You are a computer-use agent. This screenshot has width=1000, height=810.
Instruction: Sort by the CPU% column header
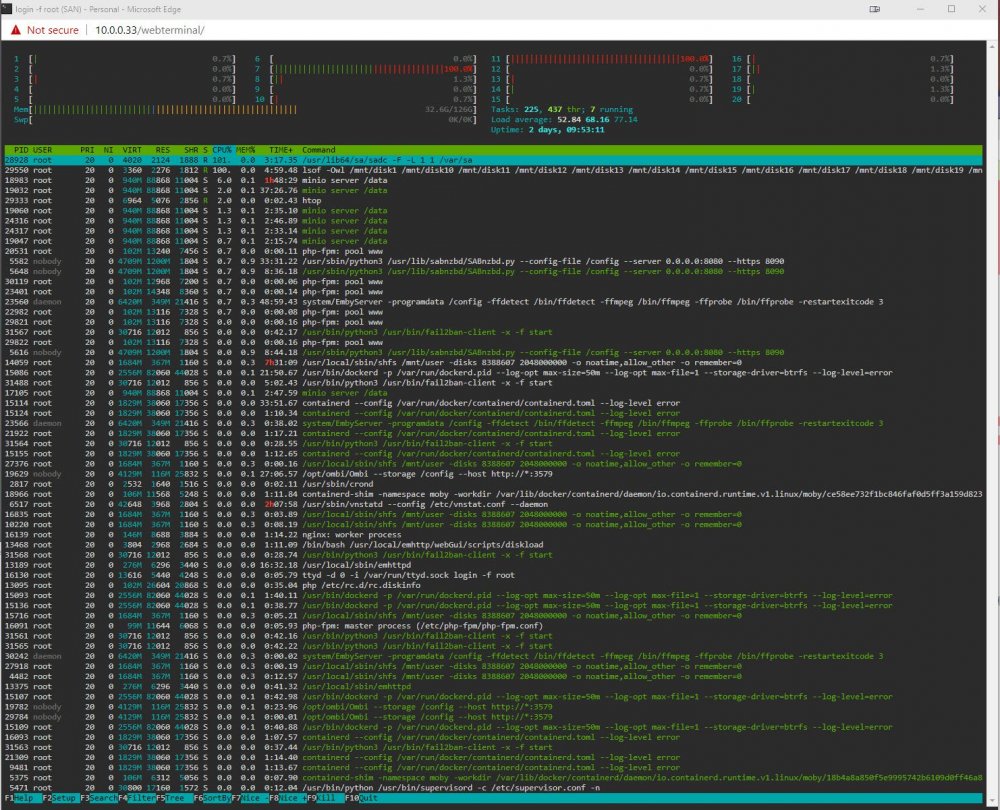click(223, 150)
